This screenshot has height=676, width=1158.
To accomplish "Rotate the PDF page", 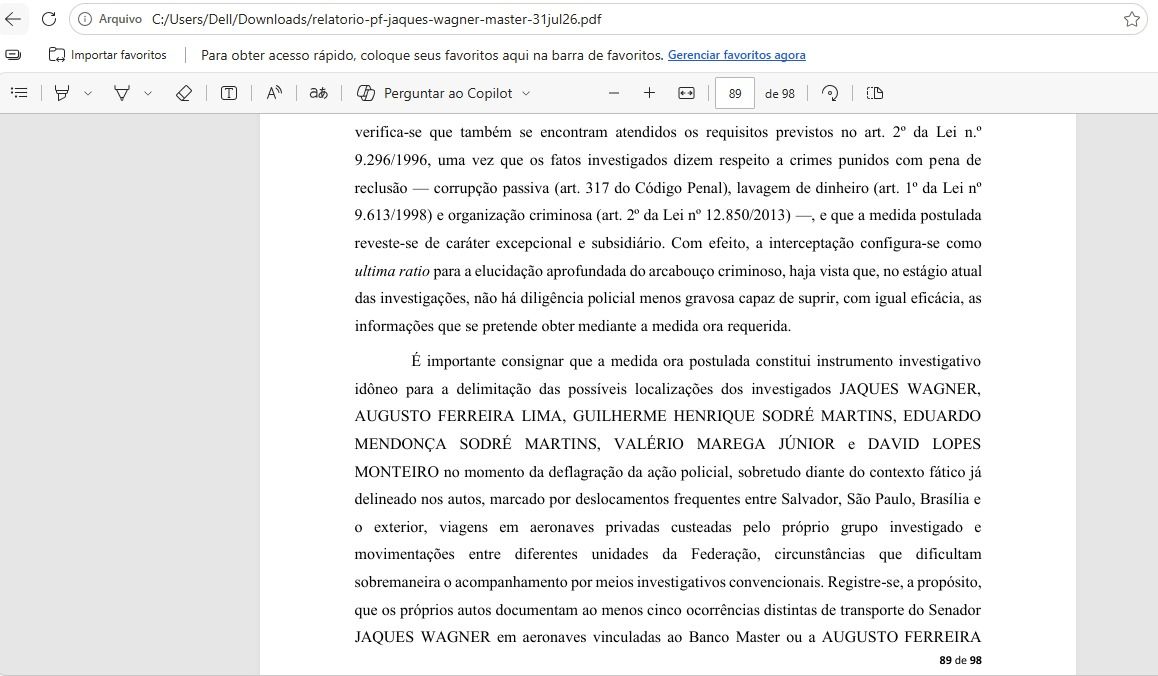I will (x=830, y=93).
